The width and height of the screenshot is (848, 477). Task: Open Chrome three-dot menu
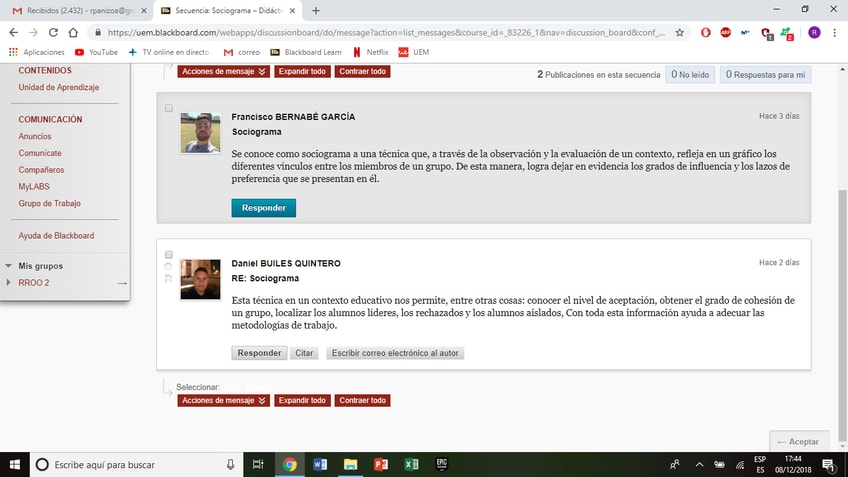point(834,32)
